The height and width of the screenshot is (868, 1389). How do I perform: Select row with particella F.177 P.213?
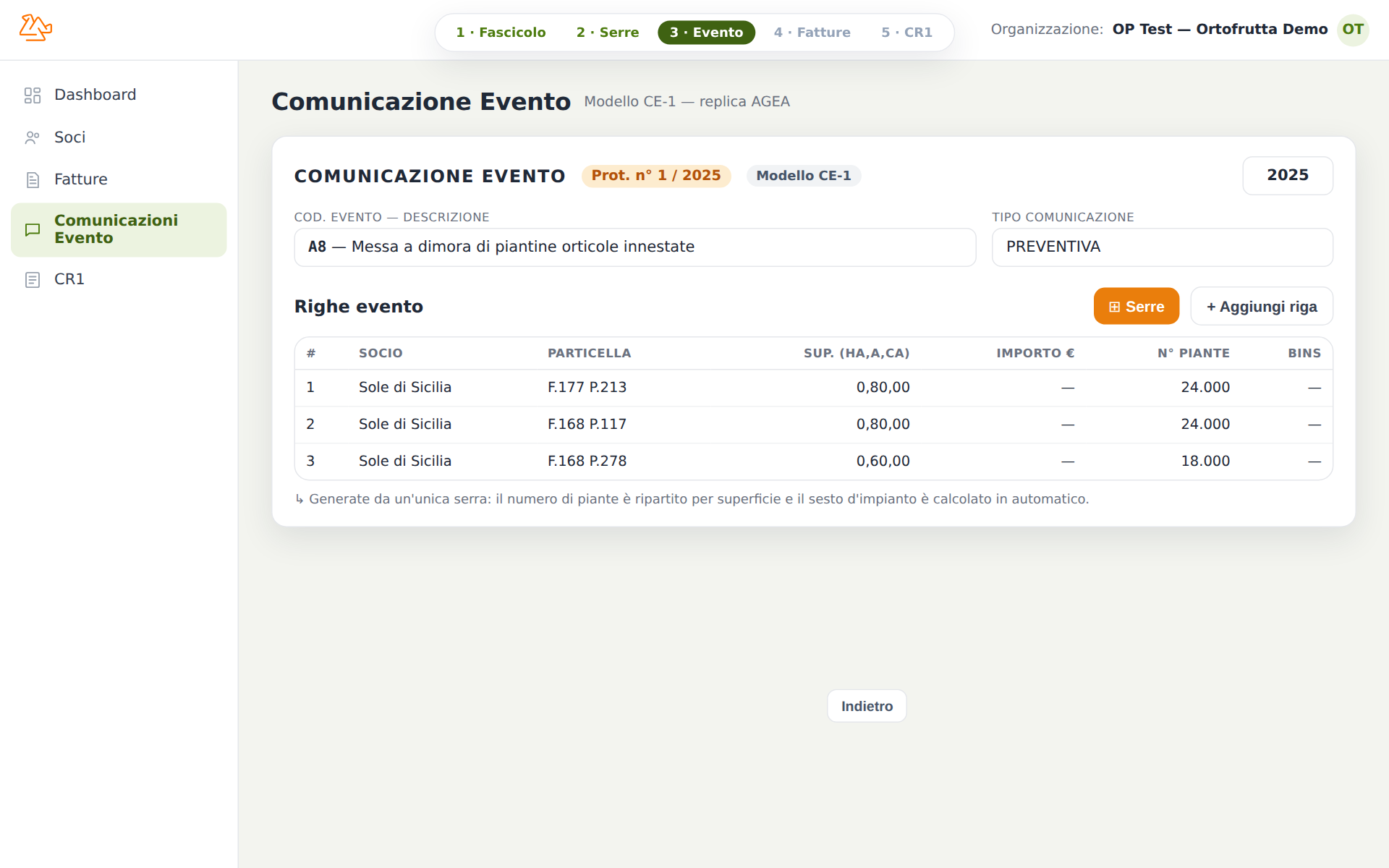point(813,388)
